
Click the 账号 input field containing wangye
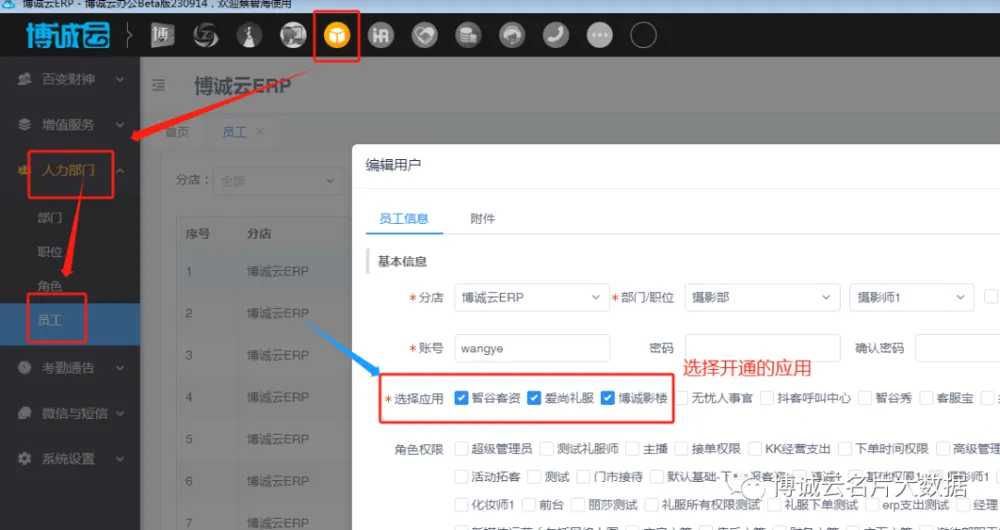click(x=531, y=348)
